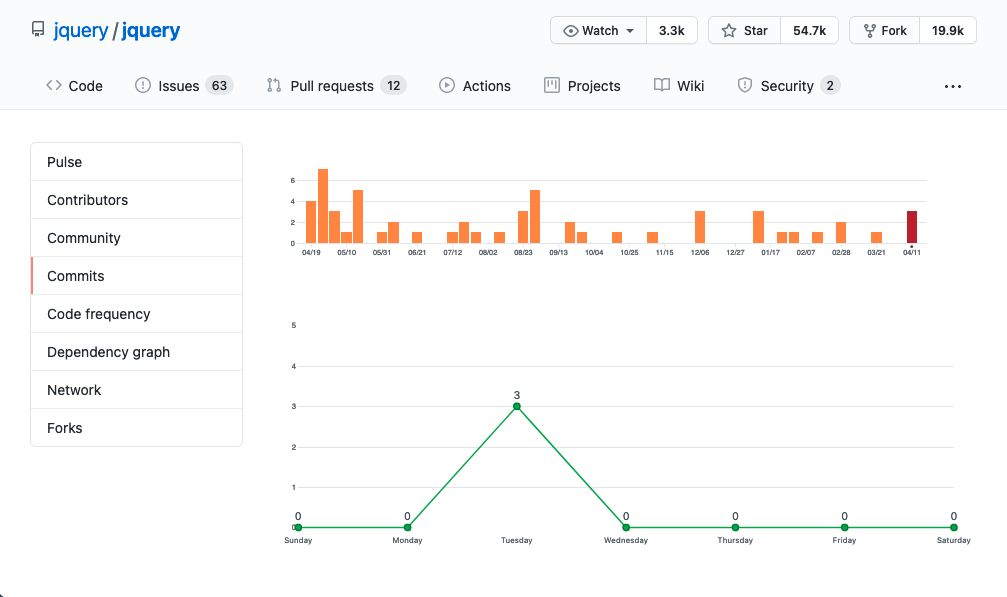Click the Monday data point on line chart
This screenshot has width=1007, height=597.
[407, 528]
